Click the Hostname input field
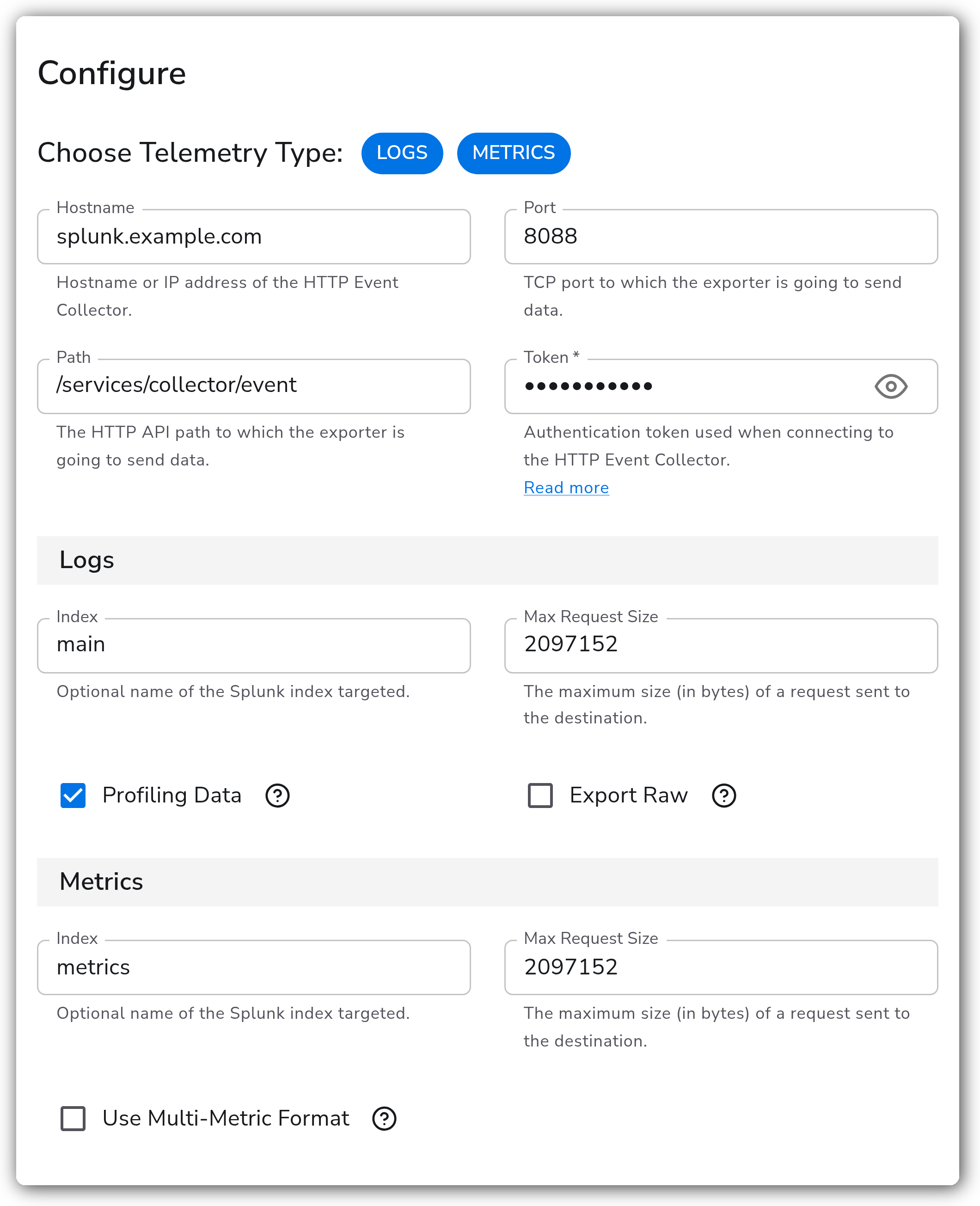 [x=254, y=237]
